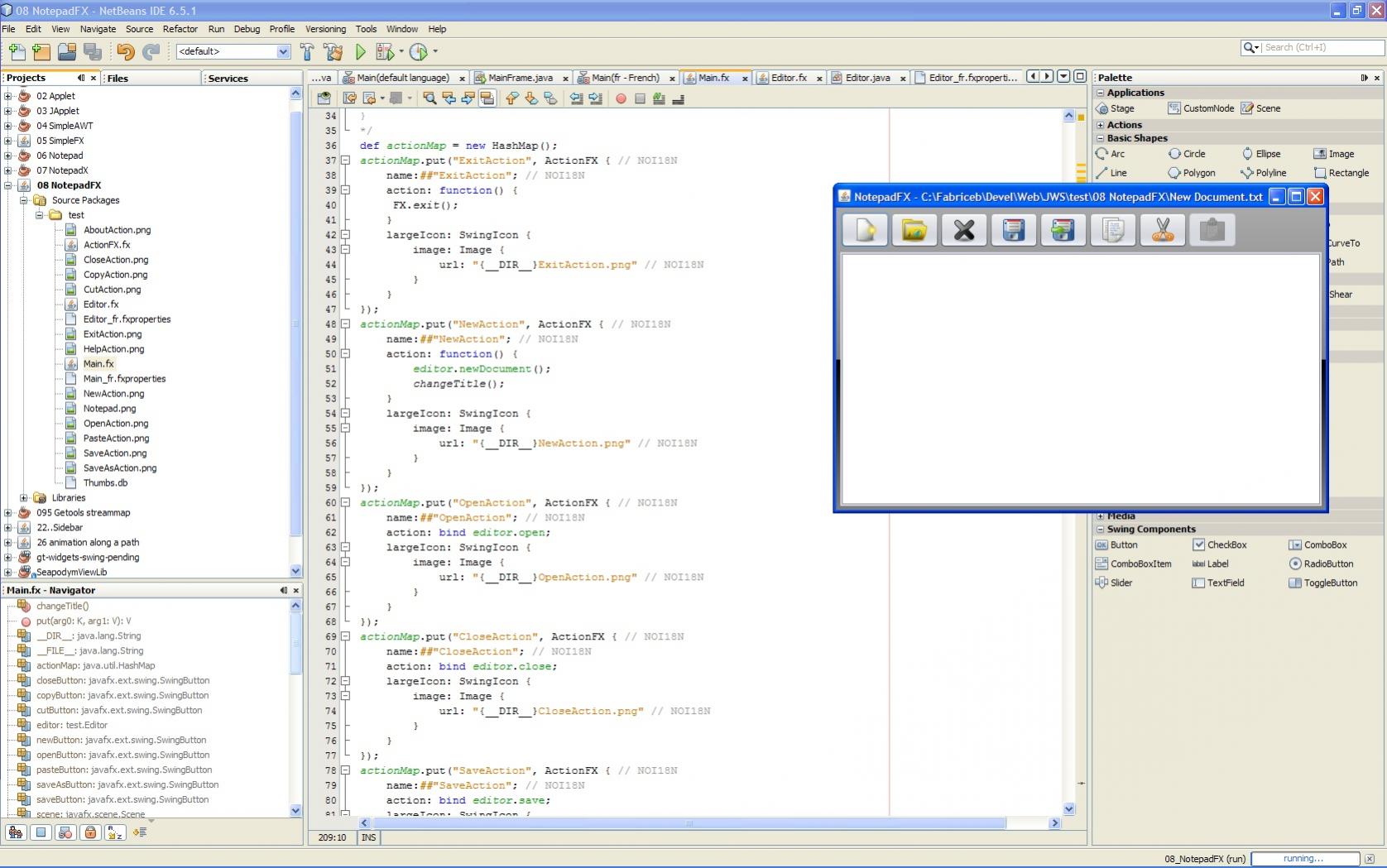Click the Start Macro Recording red dot
The width and height of the screenshot is (1387, 868).
click(621, 98)
